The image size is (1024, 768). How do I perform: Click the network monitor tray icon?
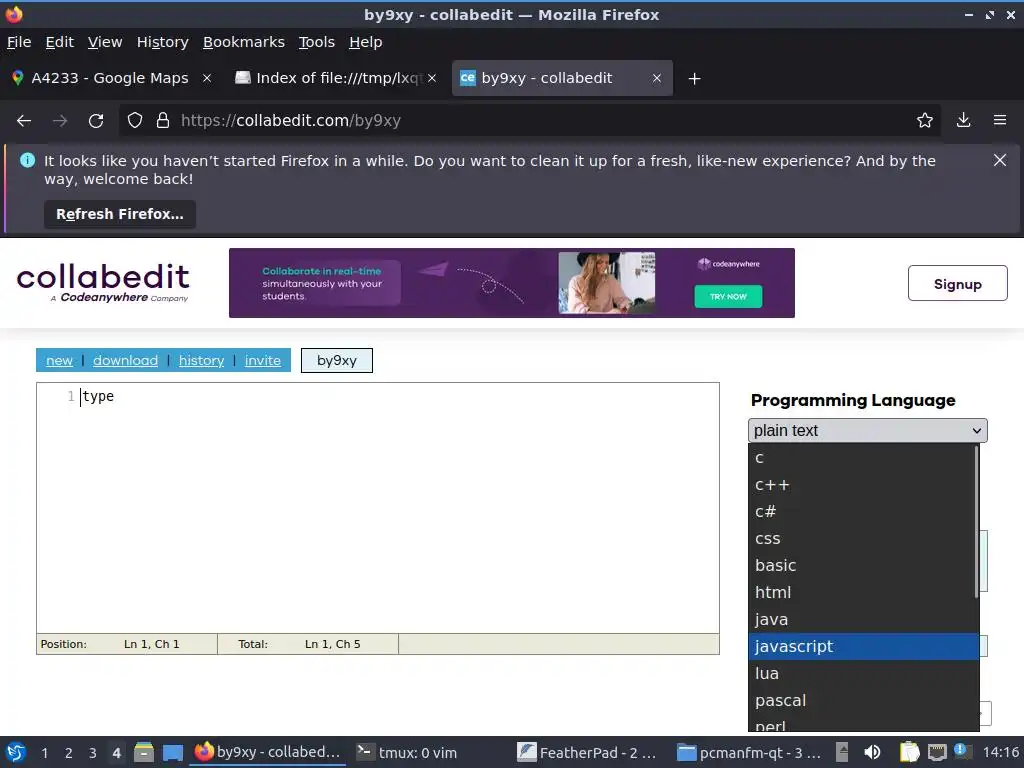click(937, 753)
